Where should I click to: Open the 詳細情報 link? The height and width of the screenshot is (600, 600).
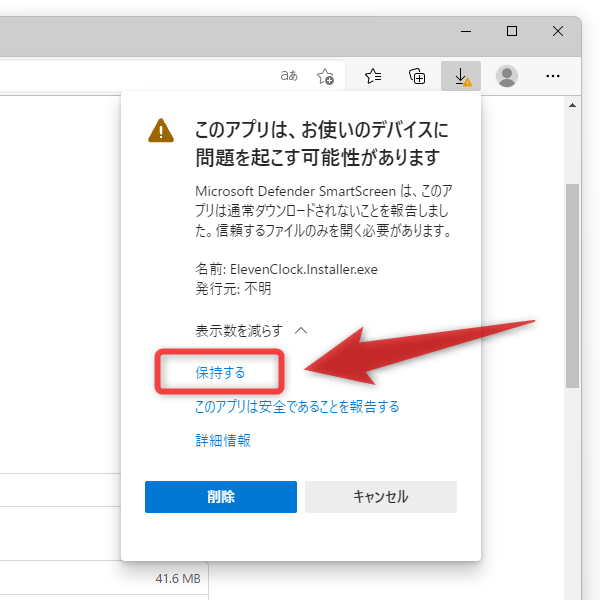223,440
